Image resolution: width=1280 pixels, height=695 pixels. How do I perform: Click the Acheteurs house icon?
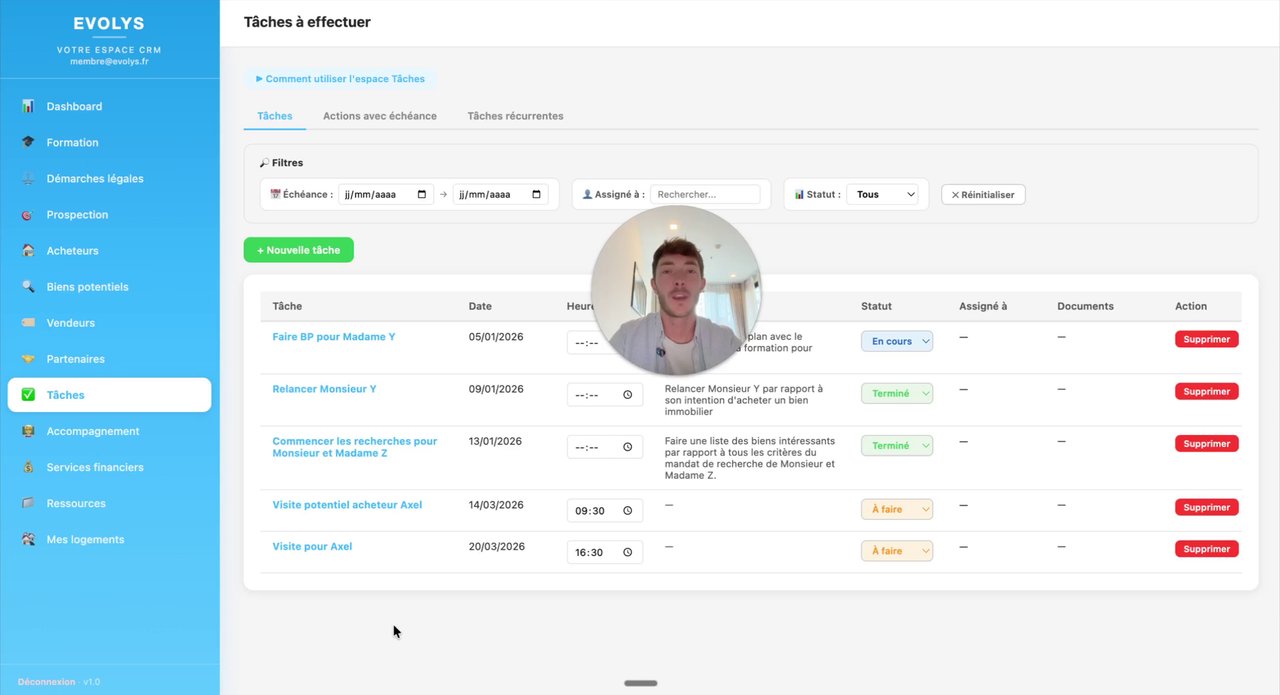pyautogui.click(x=28, y=250)
